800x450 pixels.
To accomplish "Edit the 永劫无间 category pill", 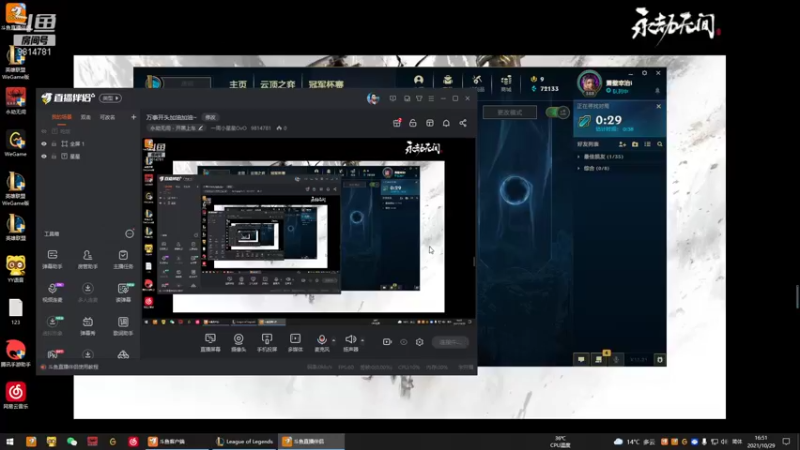I will pyautogui.click(x=176, y=128).
